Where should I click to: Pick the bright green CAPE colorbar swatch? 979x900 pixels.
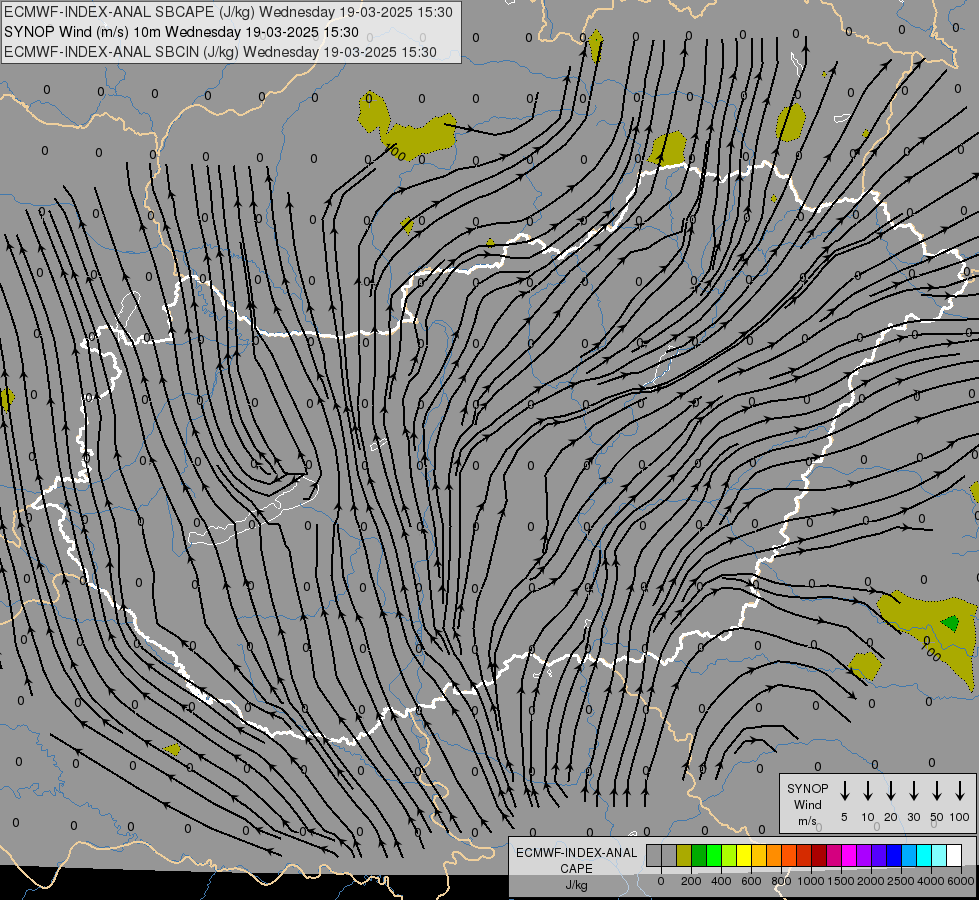tap(714, 855)
